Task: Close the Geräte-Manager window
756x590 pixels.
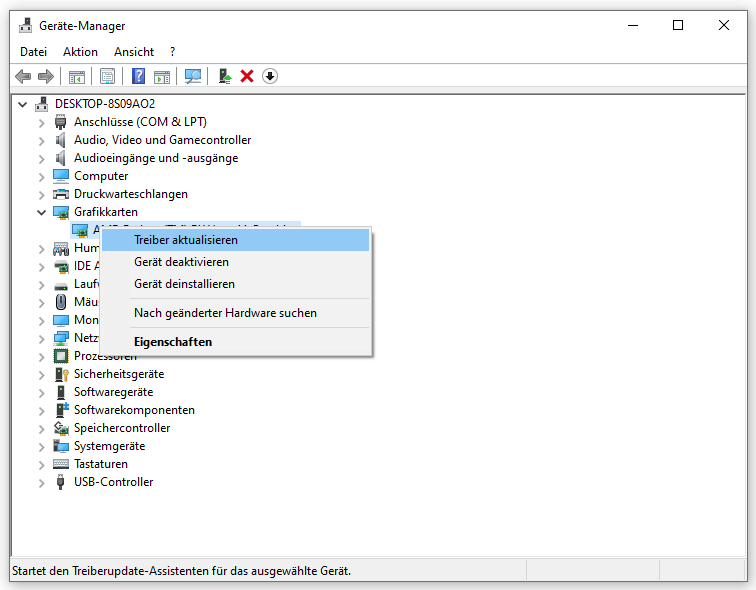Action: pos(723,25)
